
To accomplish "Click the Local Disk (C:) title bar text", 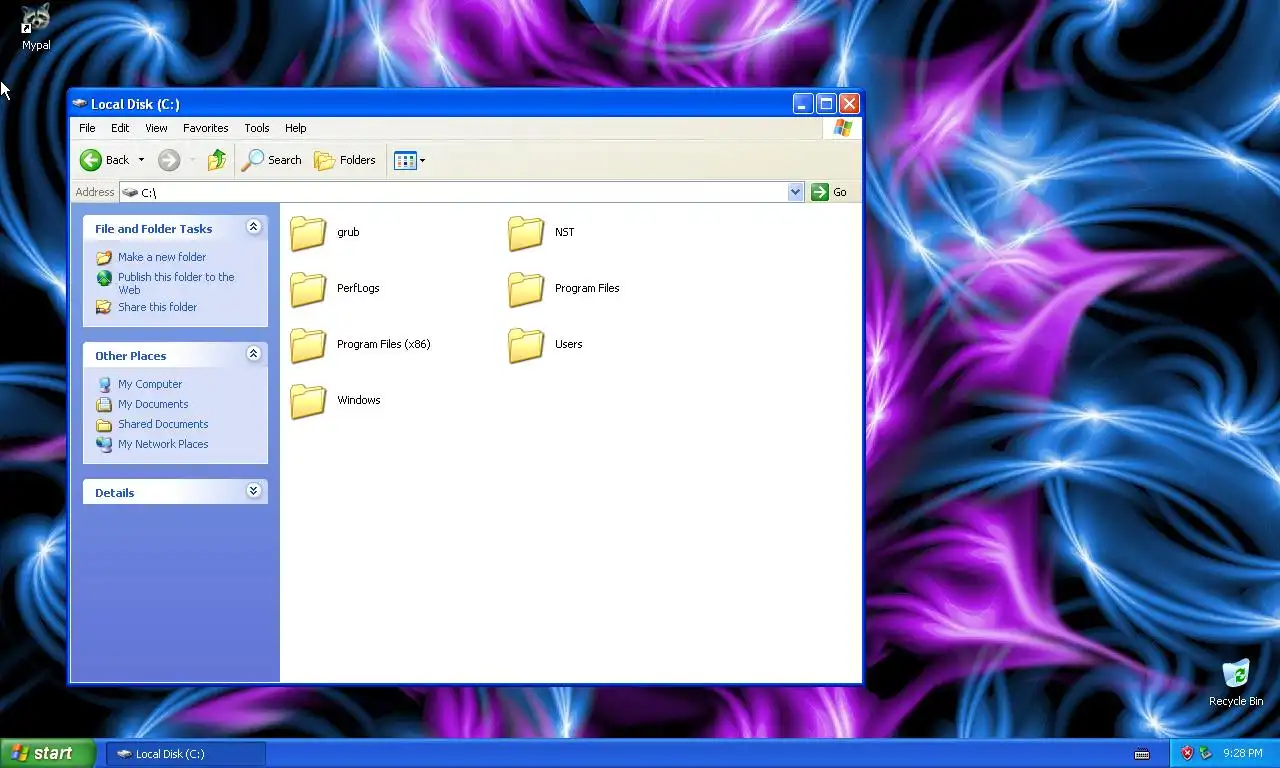I will [135, 104].
